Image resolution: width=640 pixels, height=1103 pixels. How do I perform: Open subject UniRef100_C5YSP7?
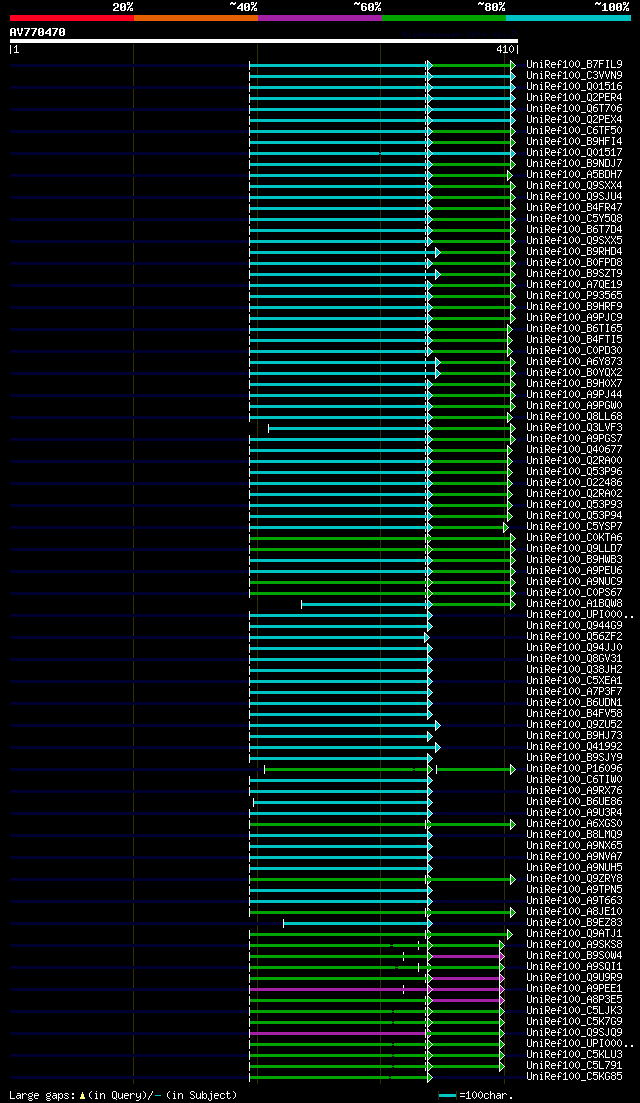(x=574, y=527)
